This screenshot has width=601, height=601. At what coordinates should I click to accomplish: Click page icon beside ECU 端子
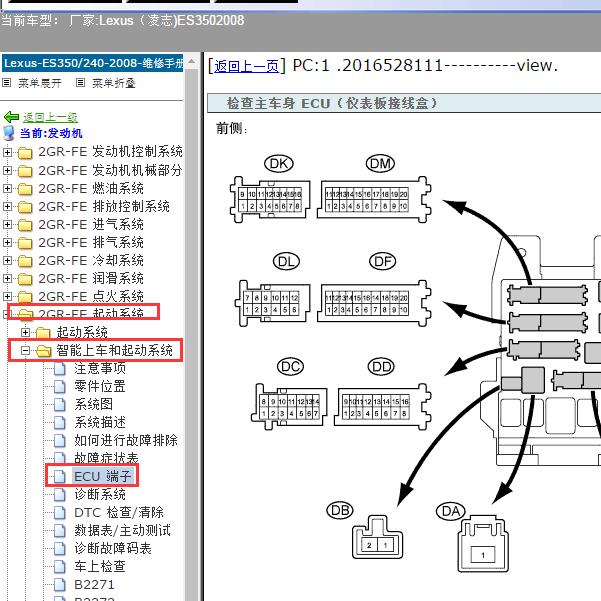tap(59, 477)
